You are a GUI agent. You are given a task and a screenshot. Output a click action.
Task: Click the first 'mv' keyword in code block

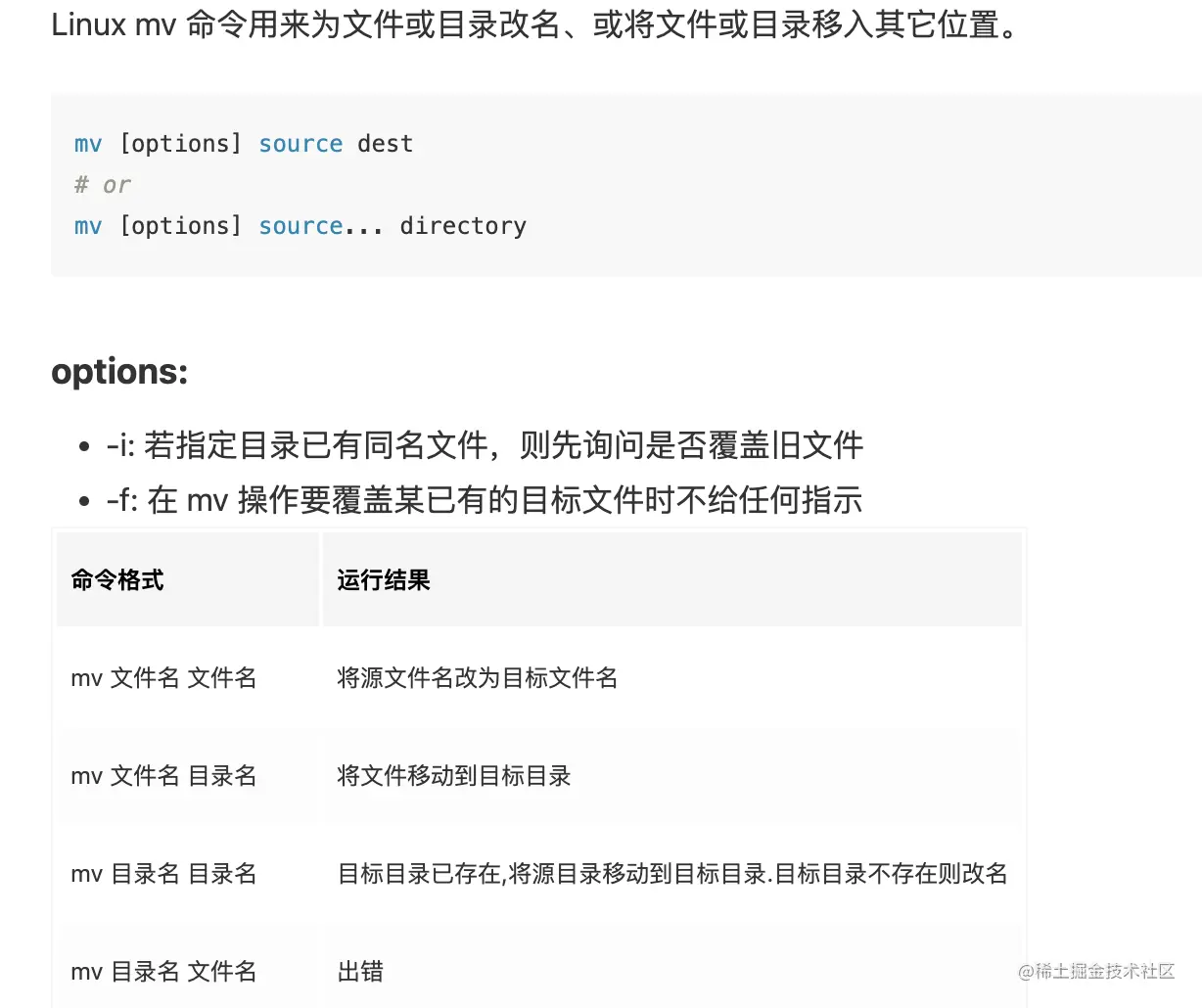(x=88, y=144)
